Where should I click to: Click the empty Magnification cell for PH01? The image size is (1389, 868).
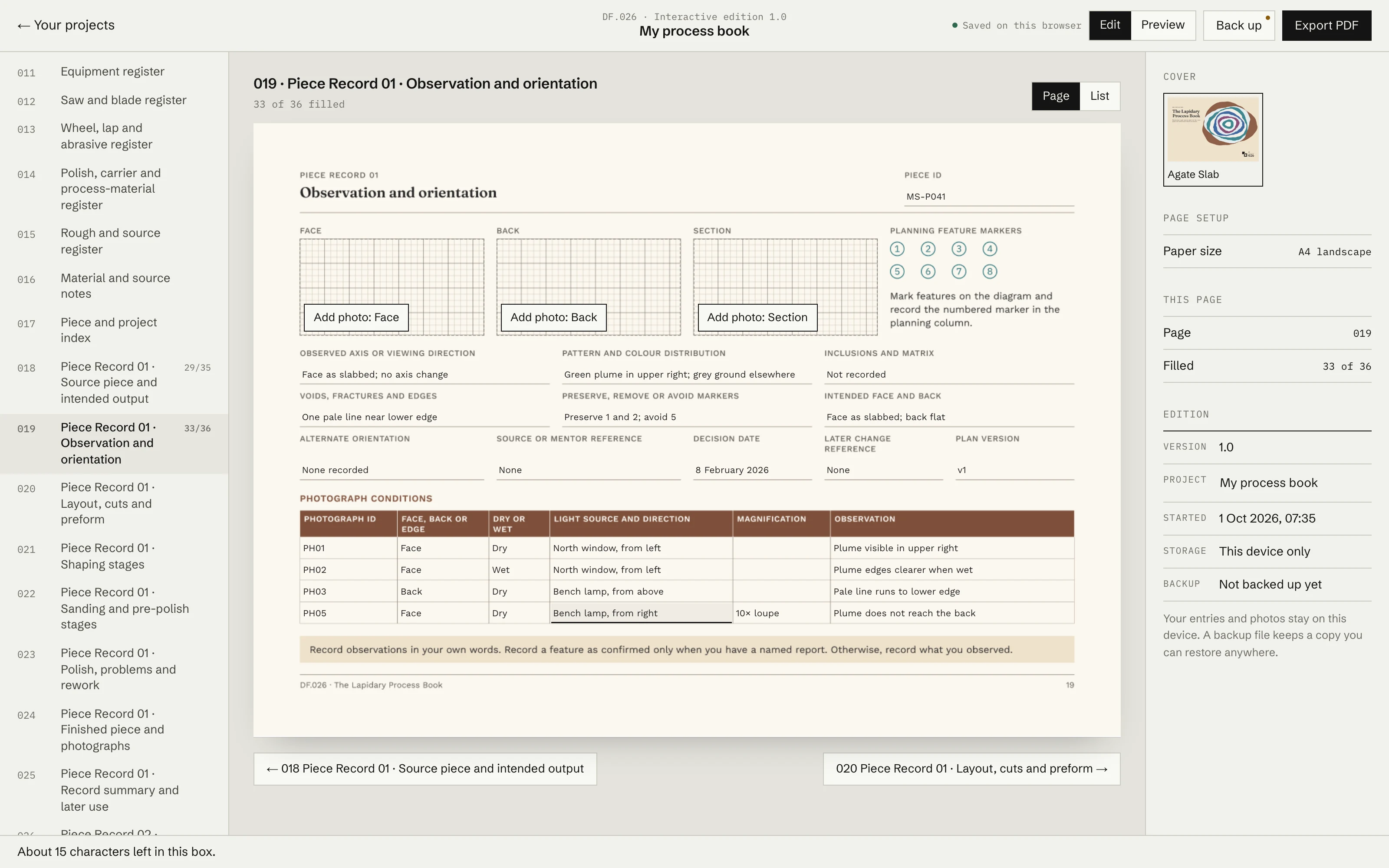tap(781, 548)
